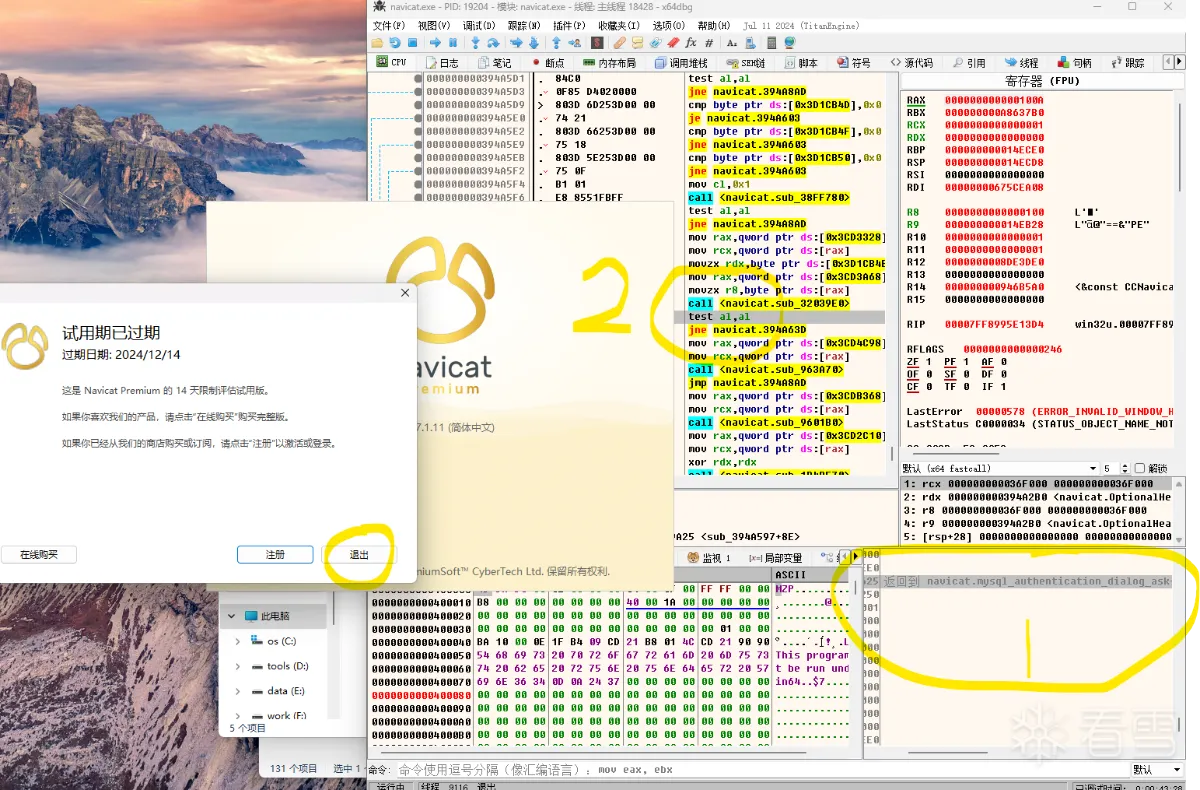Collapse the 此电脑 tree node

(232, 616)
